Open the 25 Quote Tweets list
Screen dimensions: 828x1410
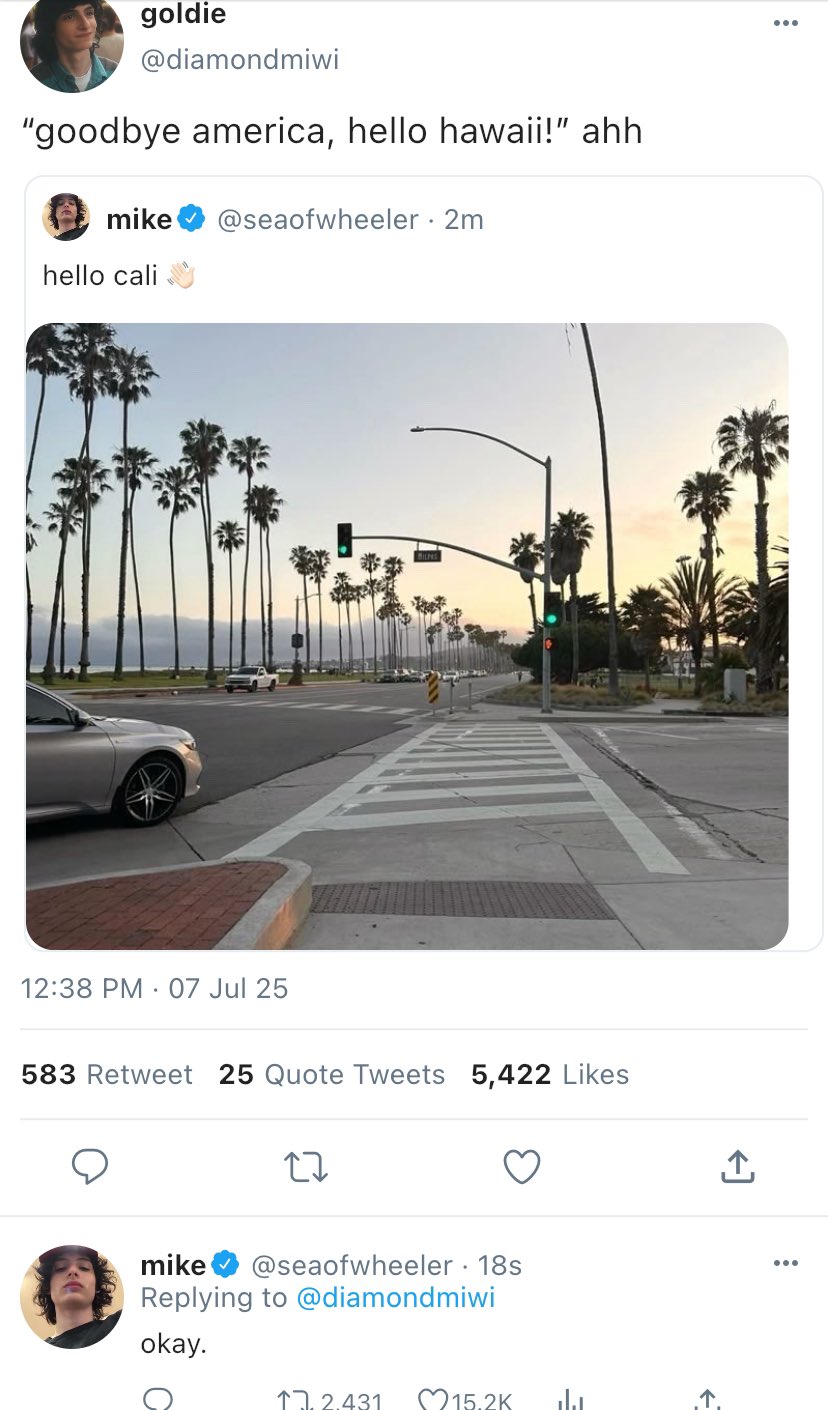coord(332,1074)
